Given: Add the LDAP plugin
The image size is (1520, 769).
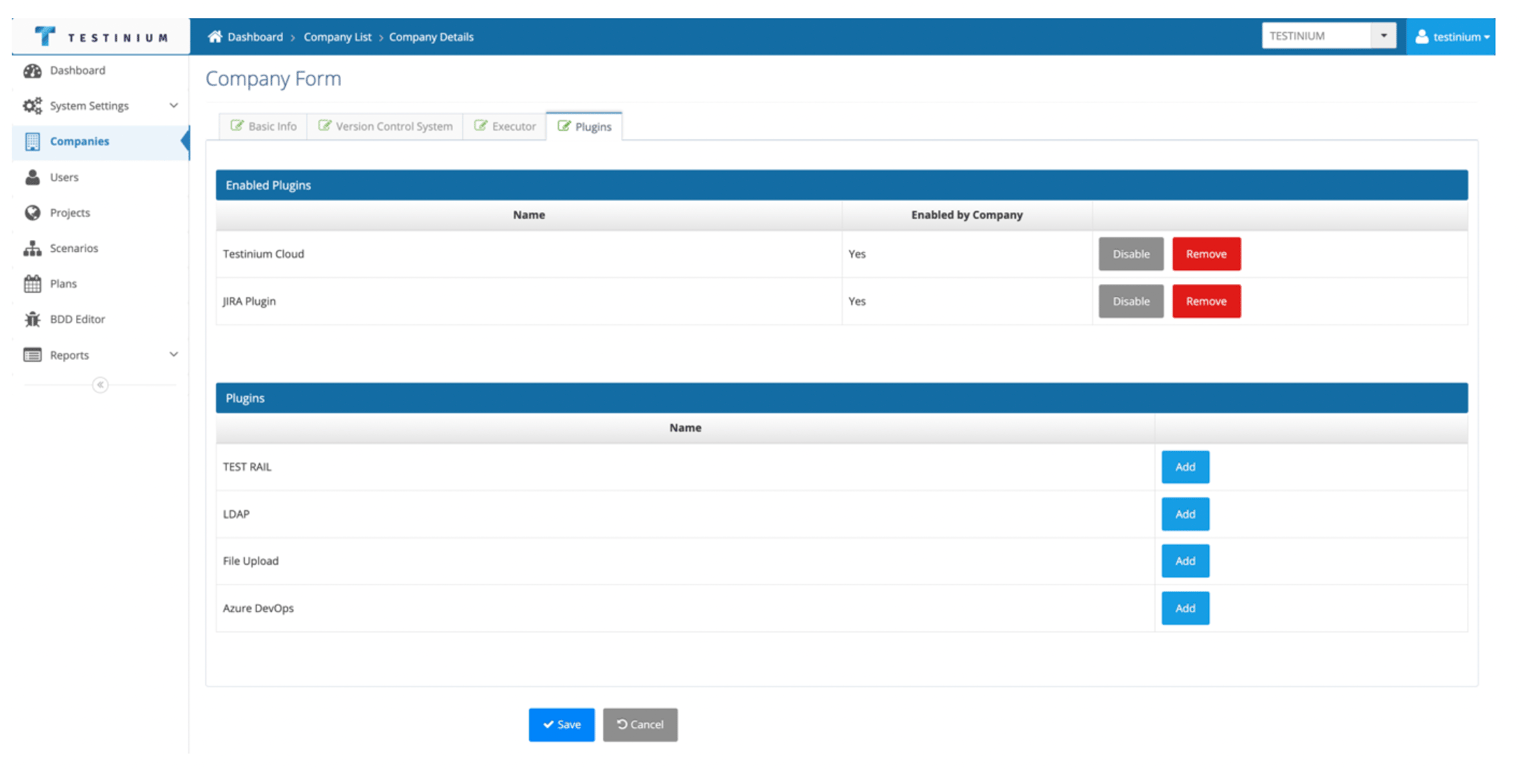Looking at the screenshot, I should [1185, 514].
